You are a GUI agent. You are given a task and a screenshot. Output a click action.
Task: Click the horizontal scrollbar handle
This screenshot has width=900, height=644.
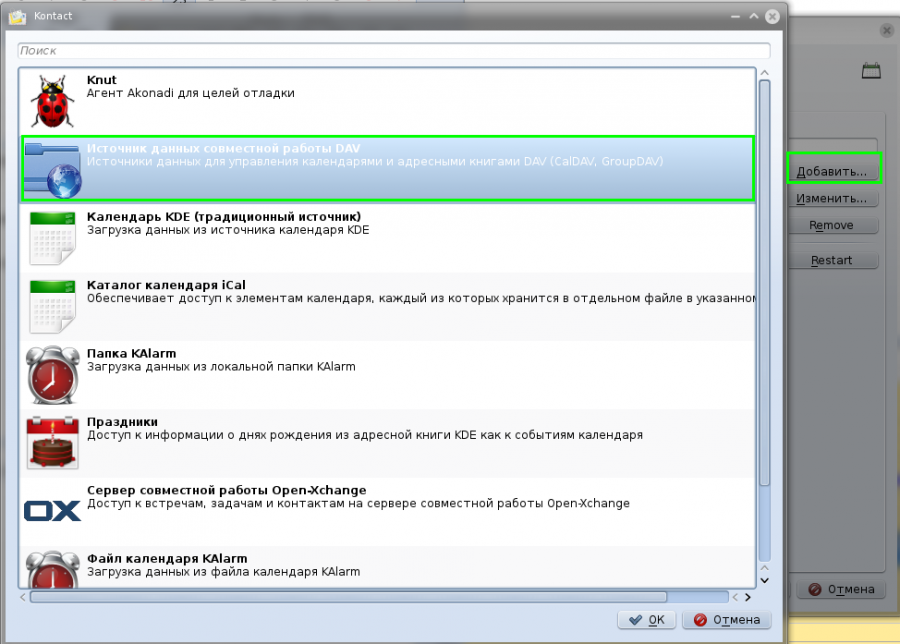[348, 597]
